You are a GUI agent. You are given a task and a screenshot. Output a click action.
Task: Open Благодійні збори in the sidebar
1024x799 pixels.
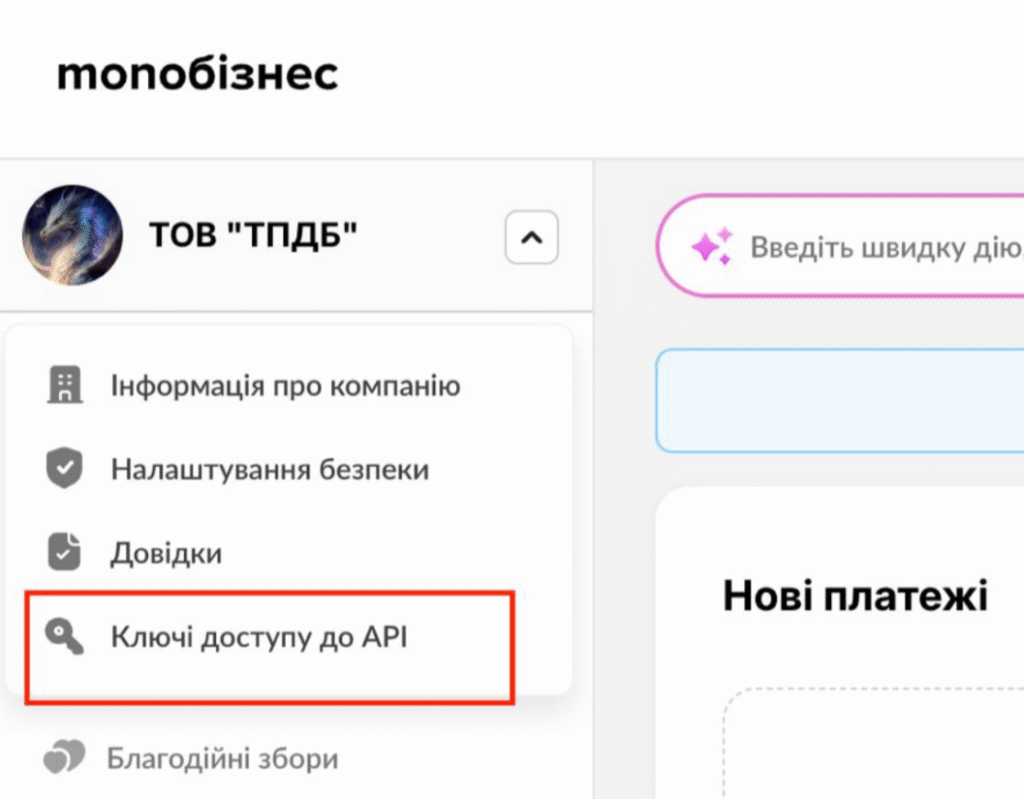click(222, 759)
